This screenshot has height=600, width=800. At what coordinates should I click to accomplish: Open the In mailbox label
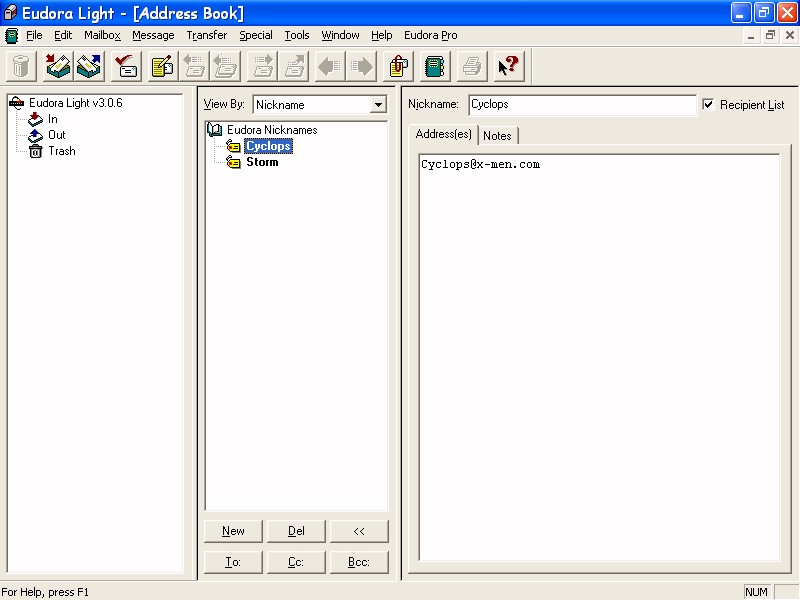point(53,119)
